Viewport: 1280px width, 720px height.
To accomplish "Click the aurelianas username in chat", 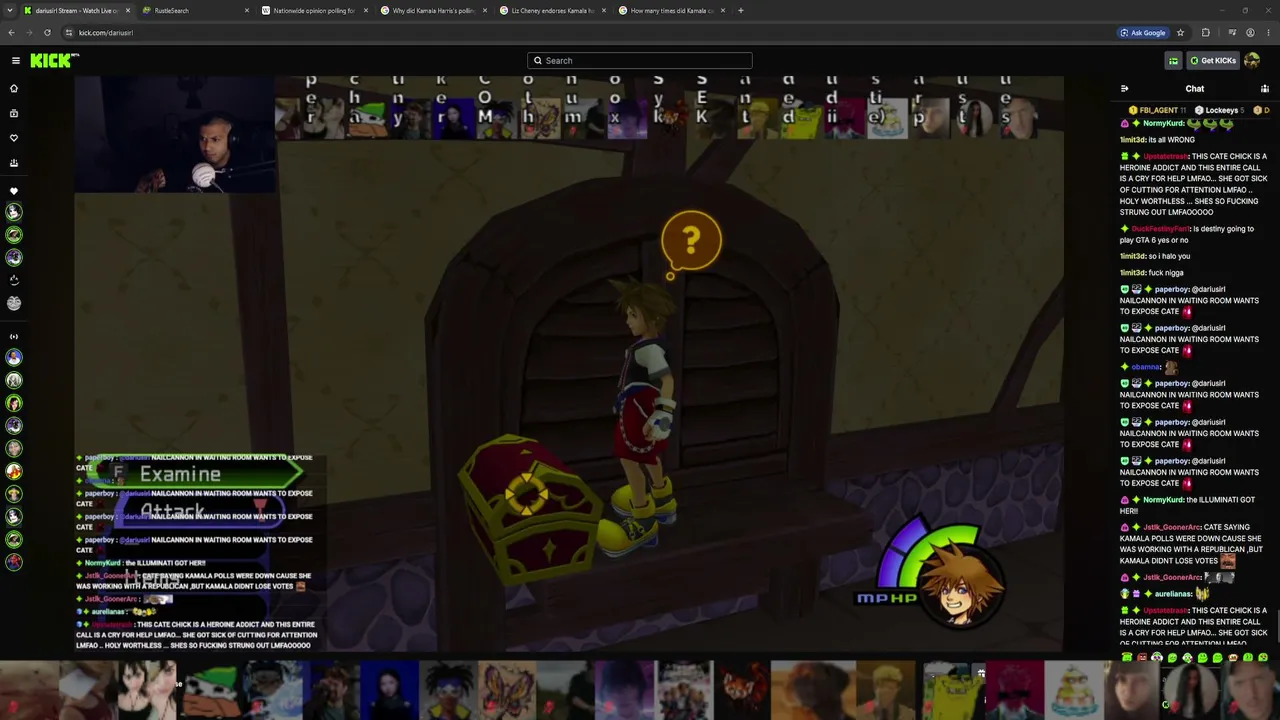I will coord(1173,594).
